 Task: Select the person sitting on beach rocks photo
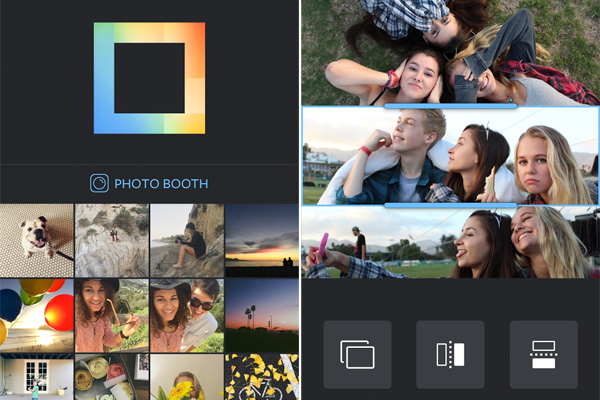coord(186,240)
